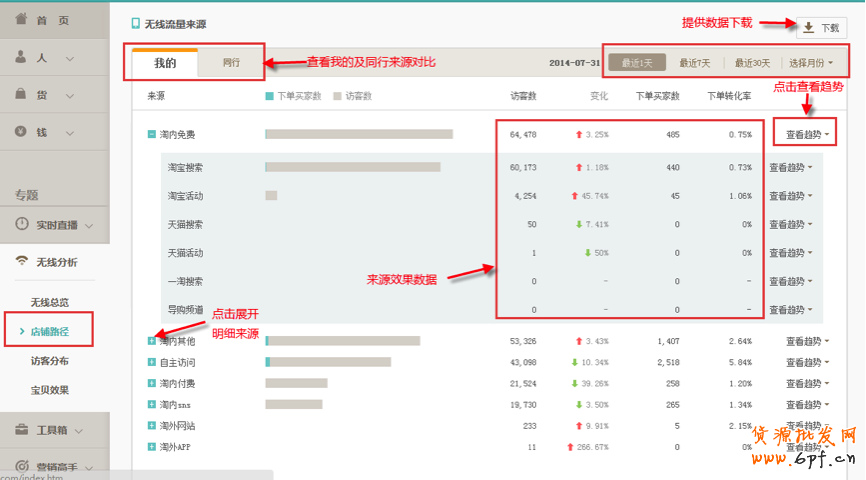Switch to the 我的 tab
This screenshot has height=480, width=866.
[165, 63]
